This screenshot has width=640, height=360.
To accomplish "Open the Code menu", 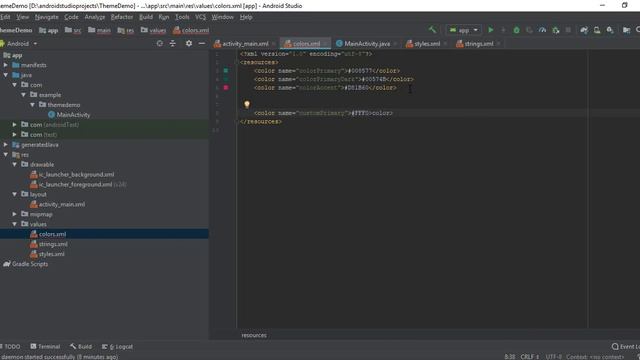I will click(71, 17).
